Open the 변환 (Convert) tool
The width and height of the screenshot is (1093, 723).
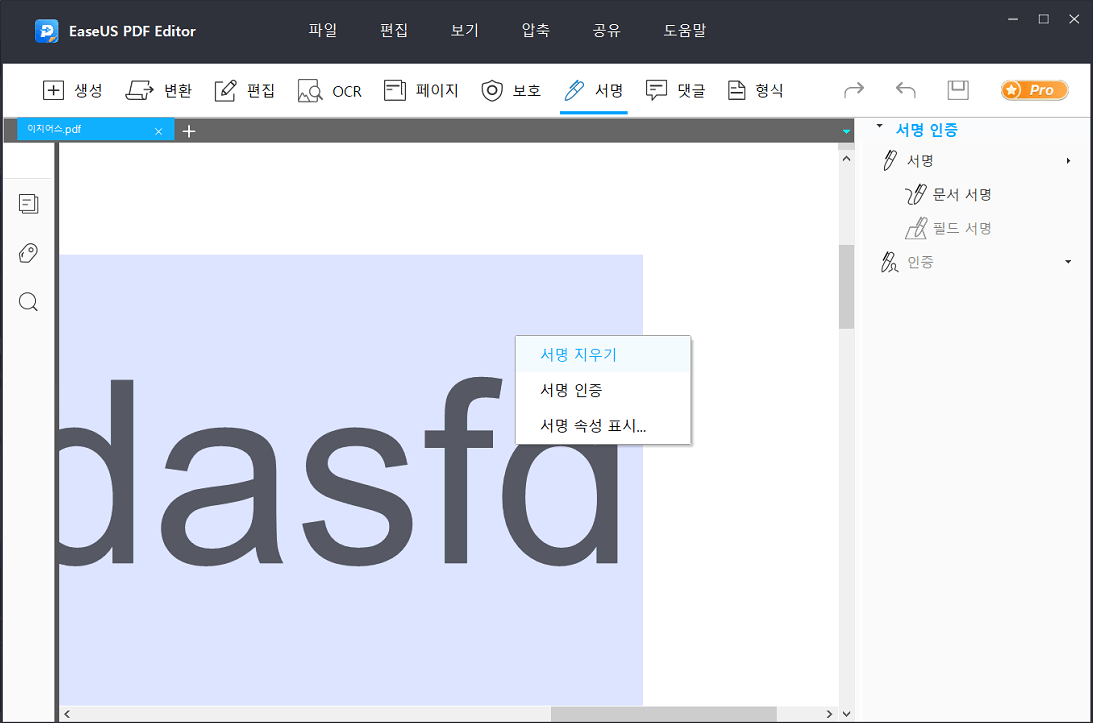coord(139,91)
